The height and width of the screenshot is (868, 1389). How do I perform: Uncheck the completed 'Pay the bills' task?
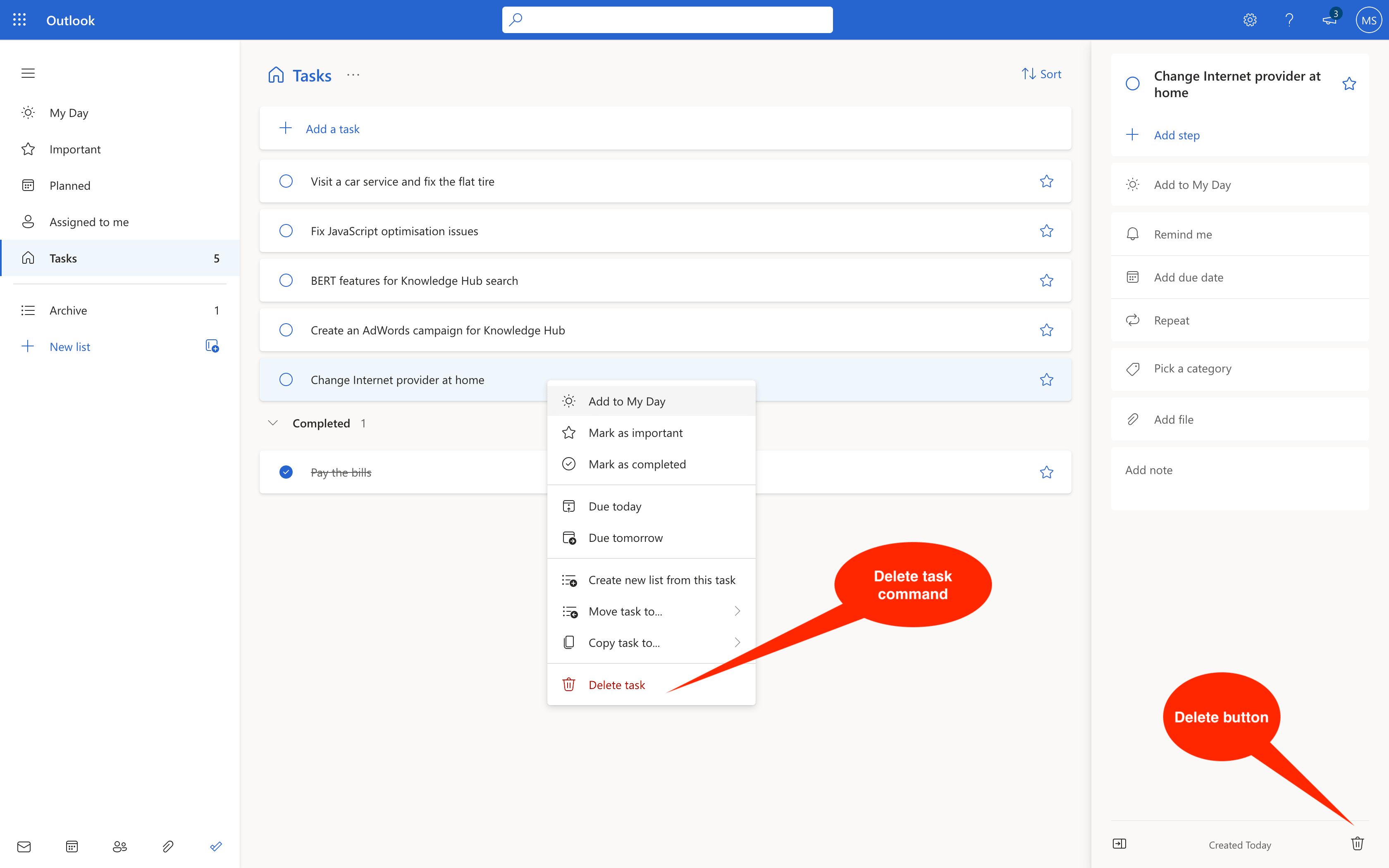point(286,472)
